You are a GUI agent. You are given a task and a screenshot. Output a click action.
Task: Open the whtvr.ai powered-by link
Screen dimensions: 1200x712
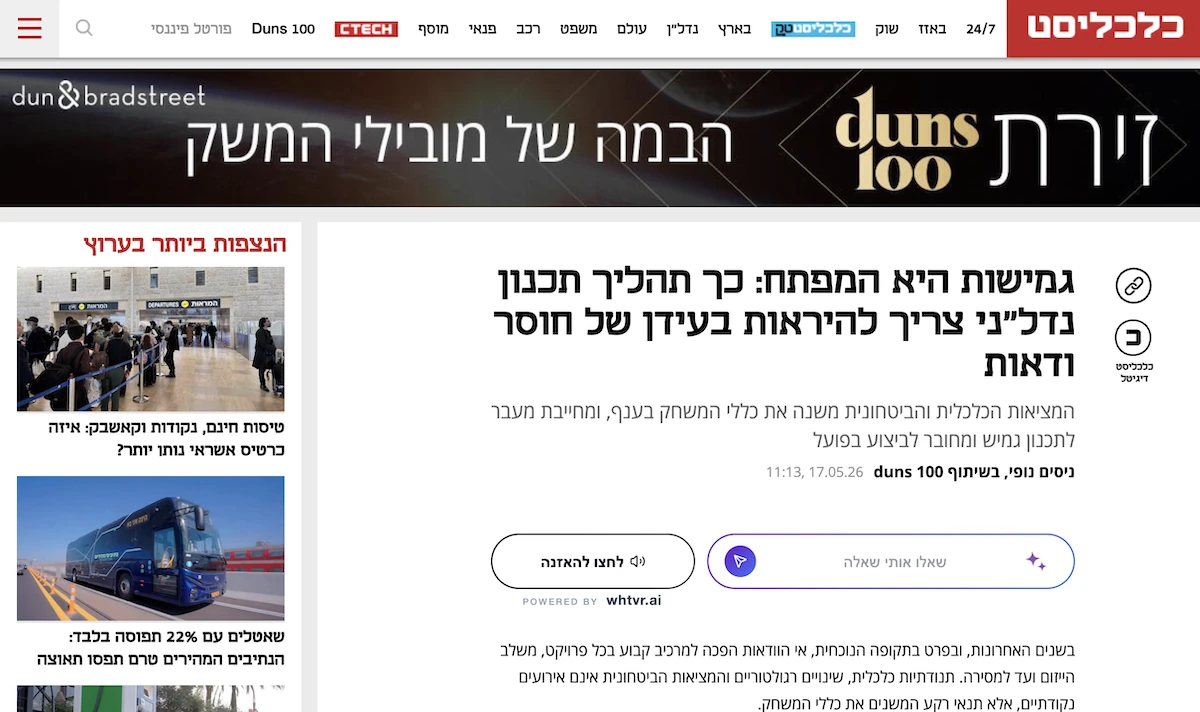[x=634, y=601]
